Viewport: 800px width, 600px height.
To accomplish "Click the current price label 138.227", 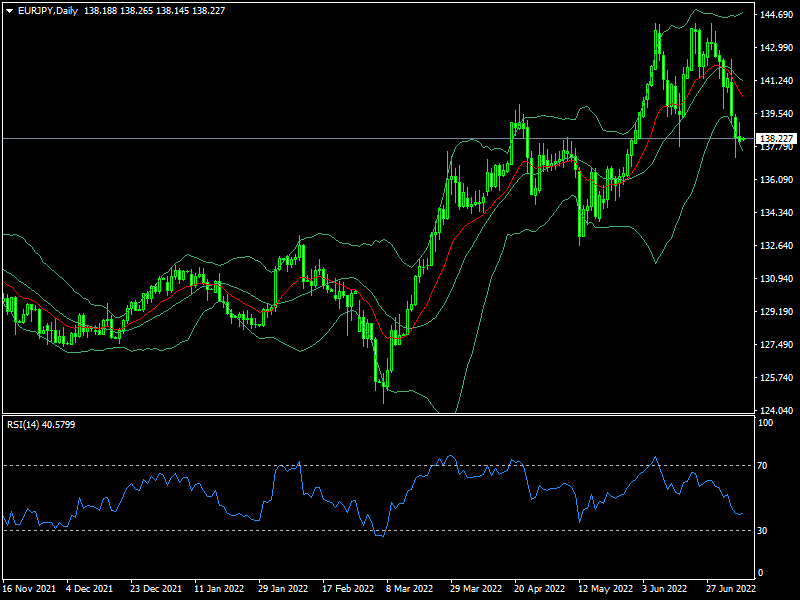I will [777, 139].
